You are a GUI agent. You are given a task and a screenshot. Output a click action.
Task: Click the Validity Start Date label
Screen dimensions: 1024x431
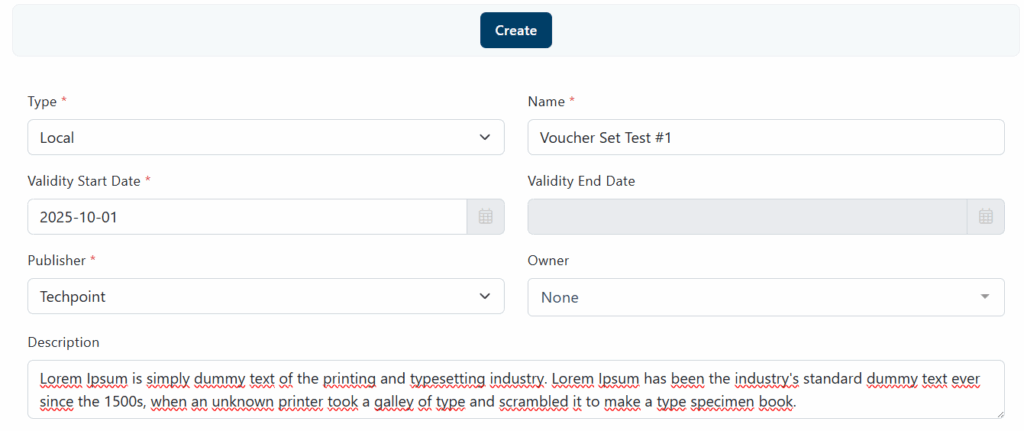tap(85, 181)
